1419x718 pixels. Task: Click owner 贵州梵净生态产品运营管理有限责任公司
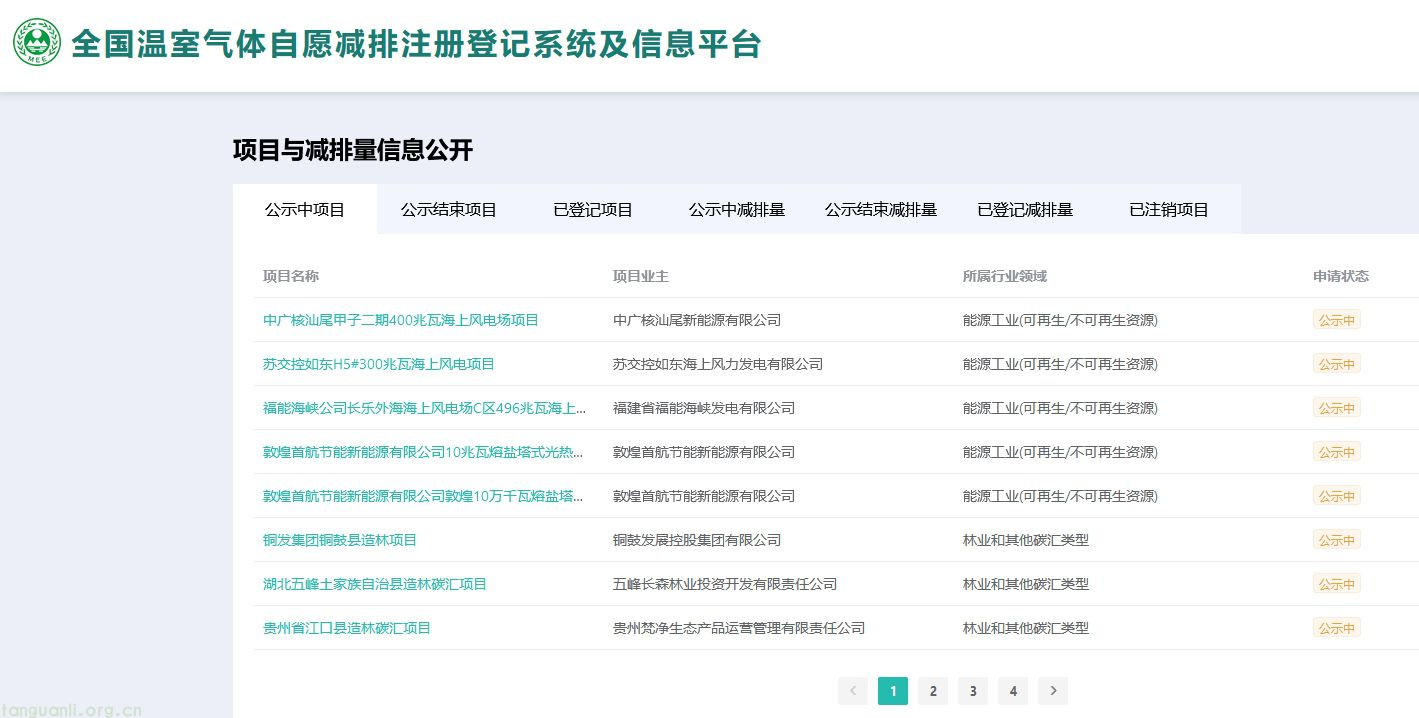739,628
